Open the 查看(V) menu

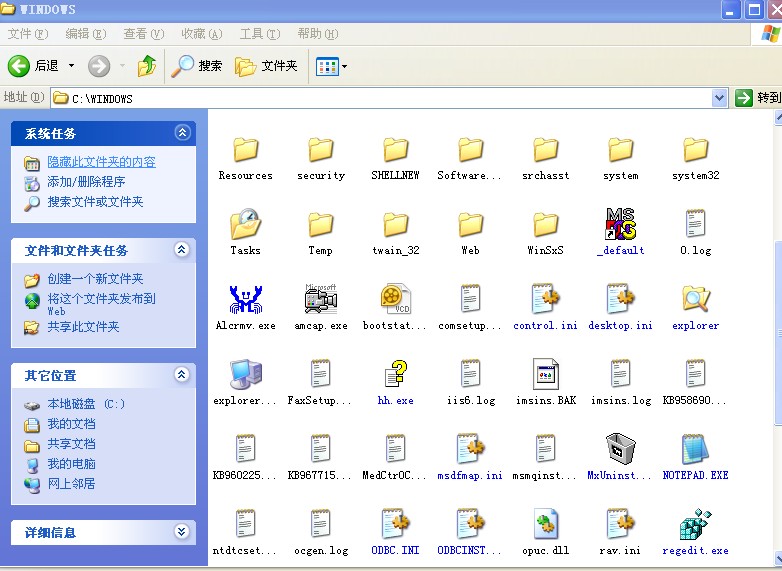[144, 34]
